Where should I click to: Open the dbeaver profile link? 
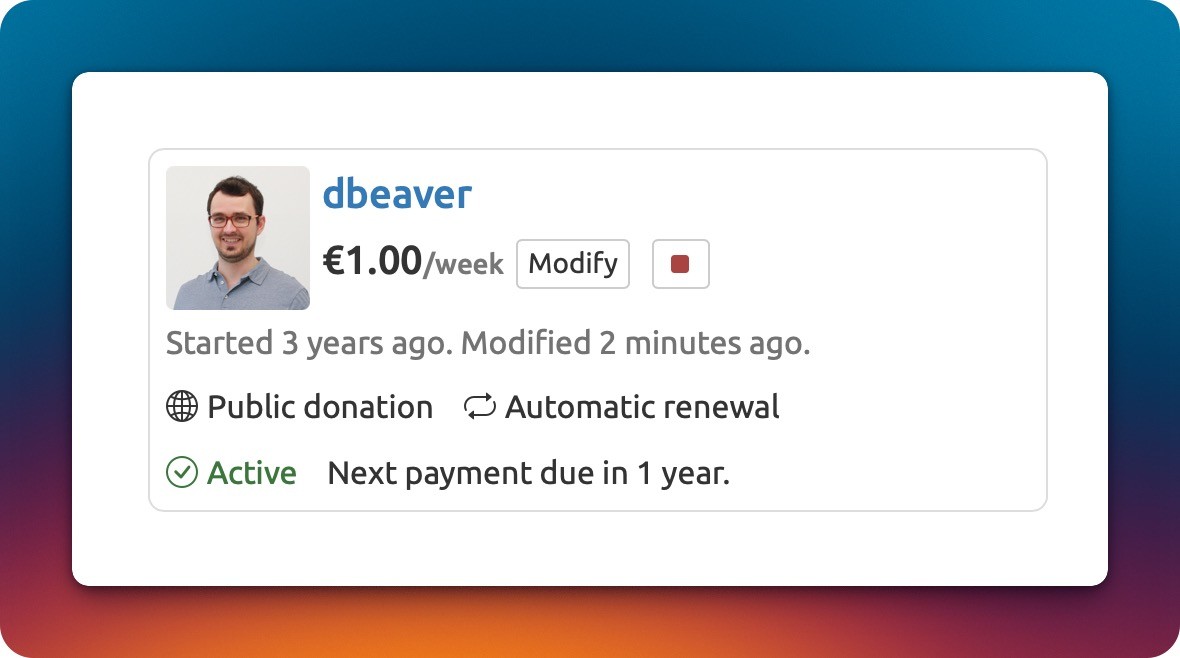click(x=396, y=194)
